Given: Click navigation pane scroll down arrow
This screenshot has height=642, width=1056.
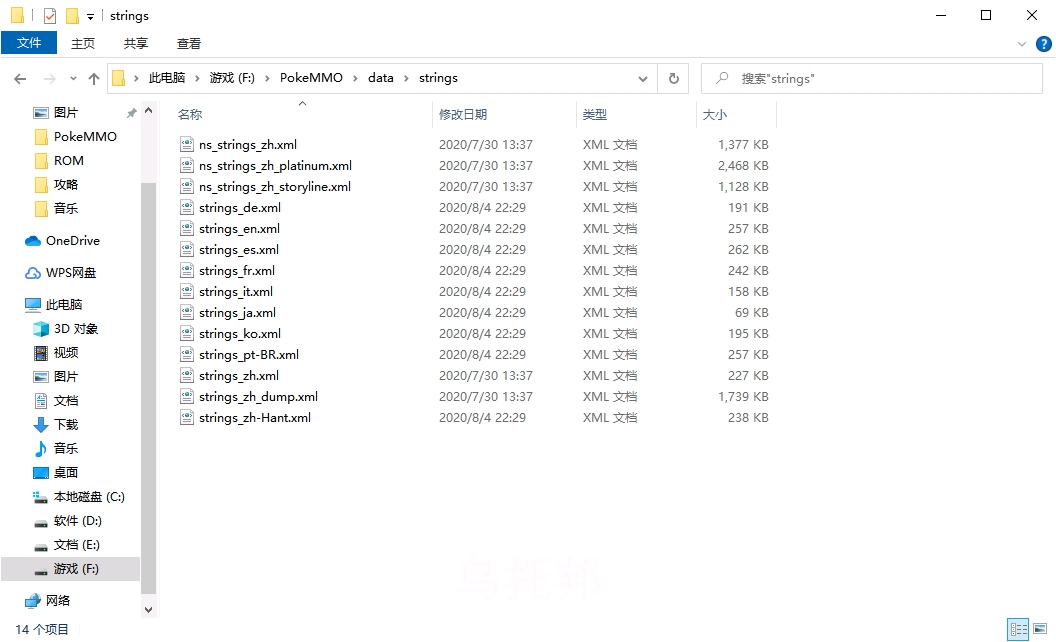Looking at the screenshot, I should (148, 610).
